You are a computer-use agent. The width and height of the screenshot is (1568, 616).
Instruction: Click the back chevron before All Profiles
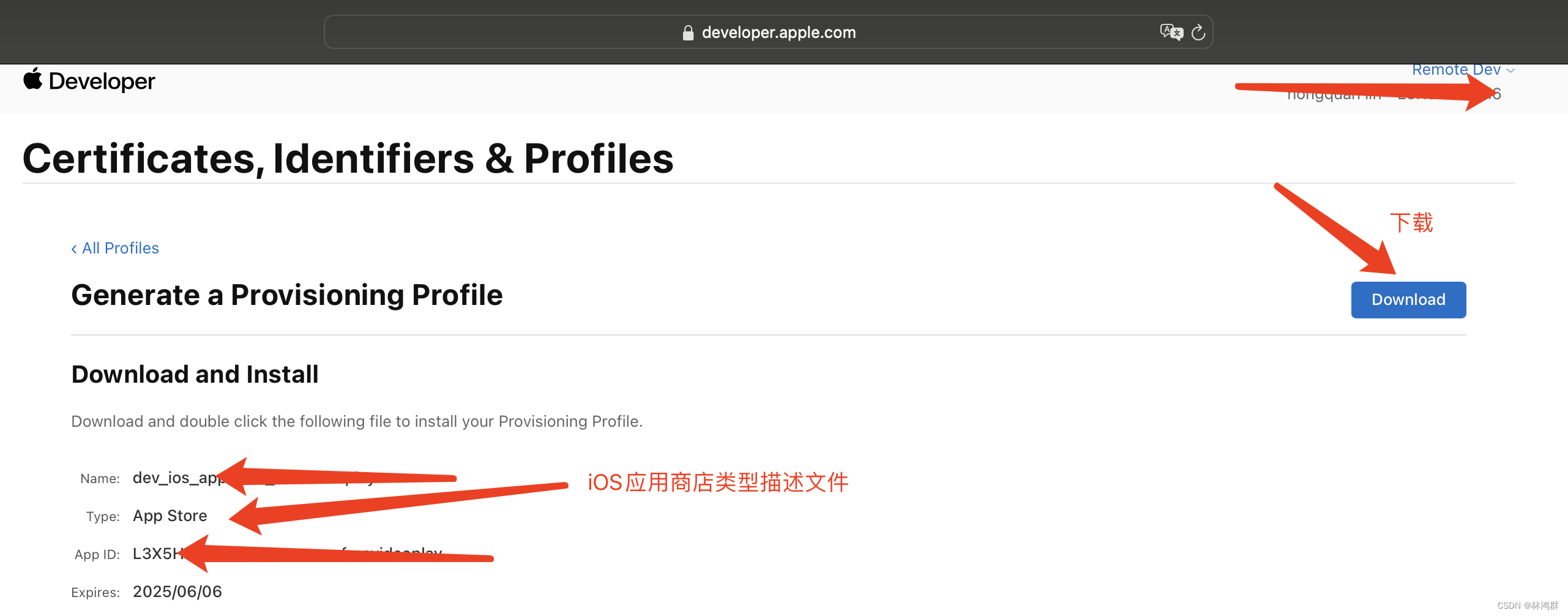[x=75, y=248]
